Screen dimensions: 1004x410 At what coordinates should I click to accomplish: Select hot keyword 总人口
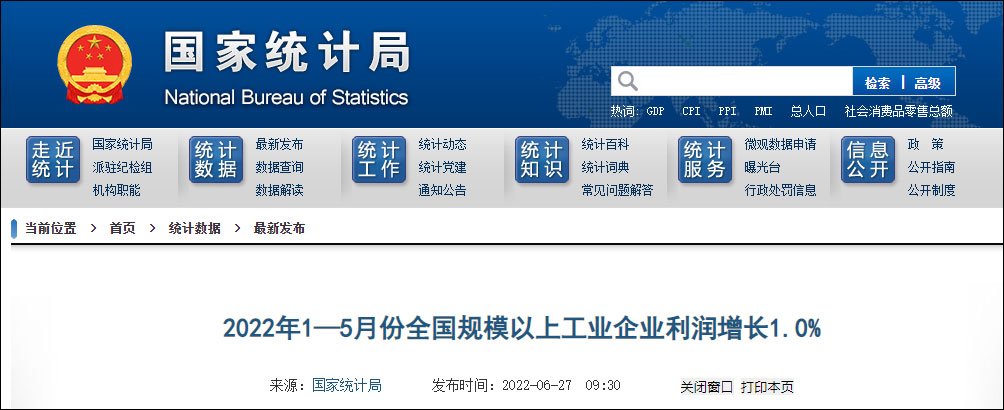point(808,111)
